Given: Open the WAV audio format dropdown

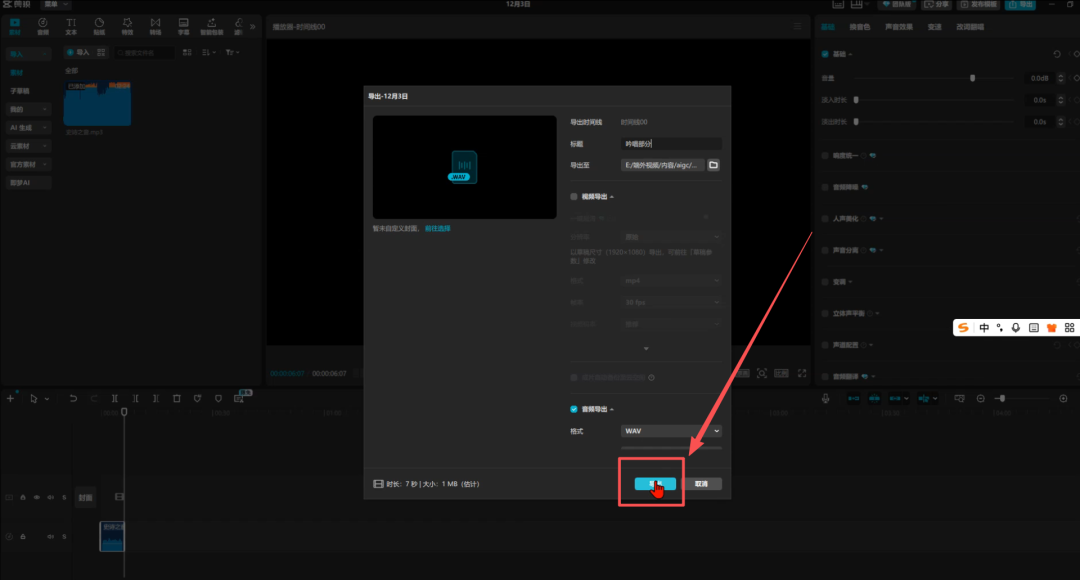Looking at the screenshot, I should pos(670,431).
